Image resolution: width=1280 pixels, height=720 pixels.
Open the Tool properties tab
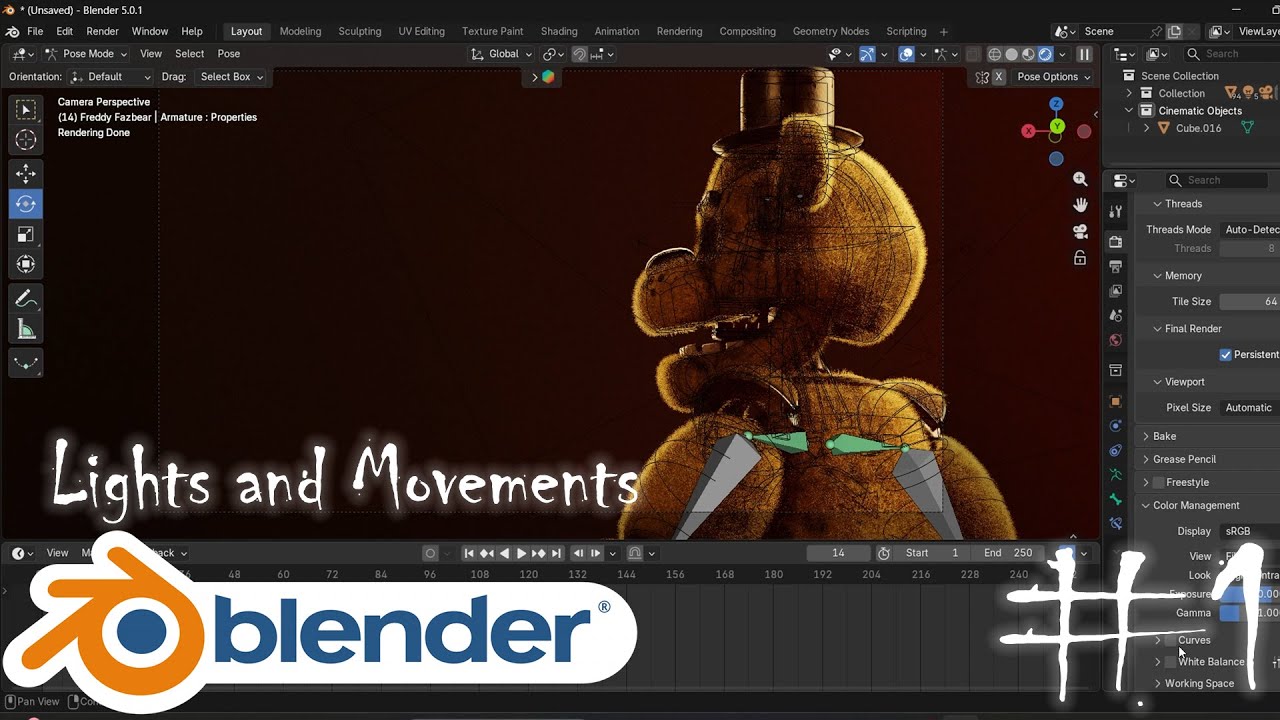coord(1116,212)
